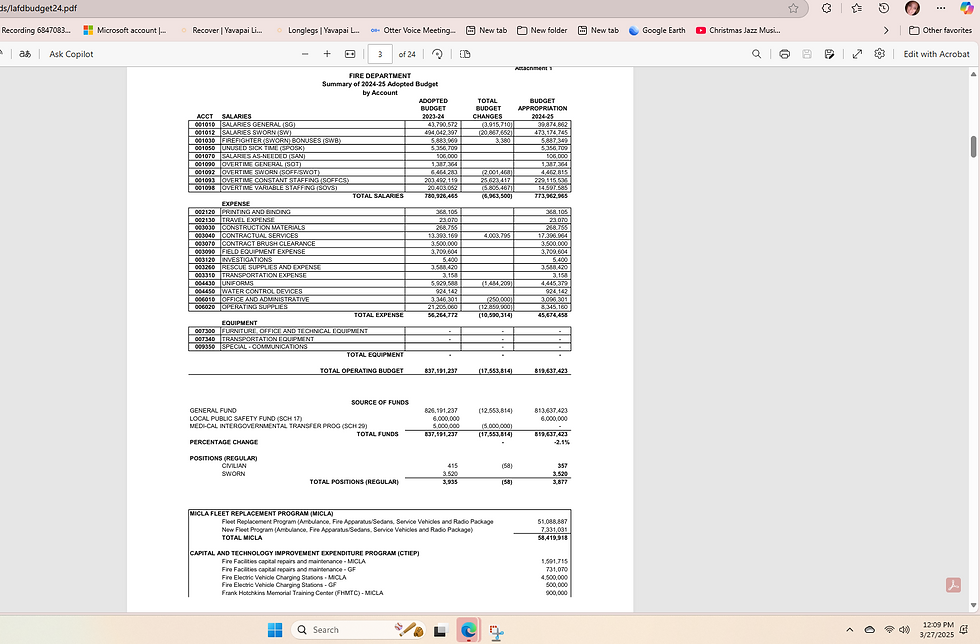Open volume control tray icon
The width and height of the screenshot is (980, 644).
coord(904,630)
